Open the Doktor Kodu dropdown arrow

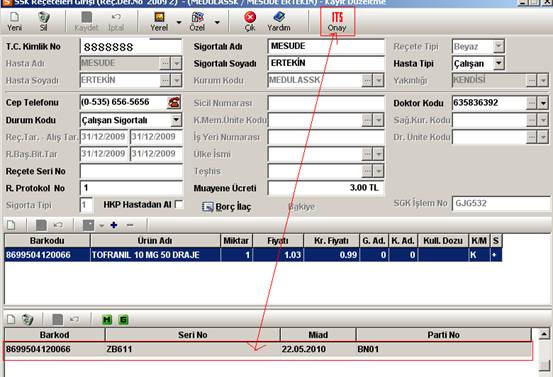[543, 103]
